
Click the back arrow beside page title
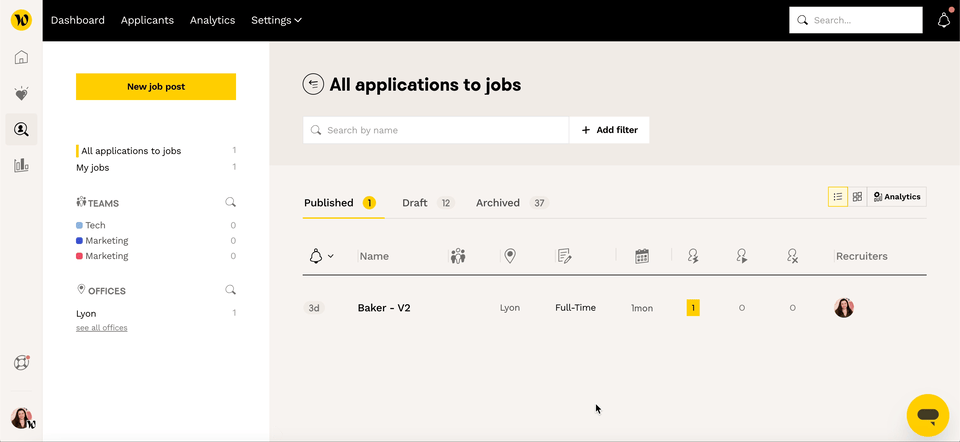point(313,84)
